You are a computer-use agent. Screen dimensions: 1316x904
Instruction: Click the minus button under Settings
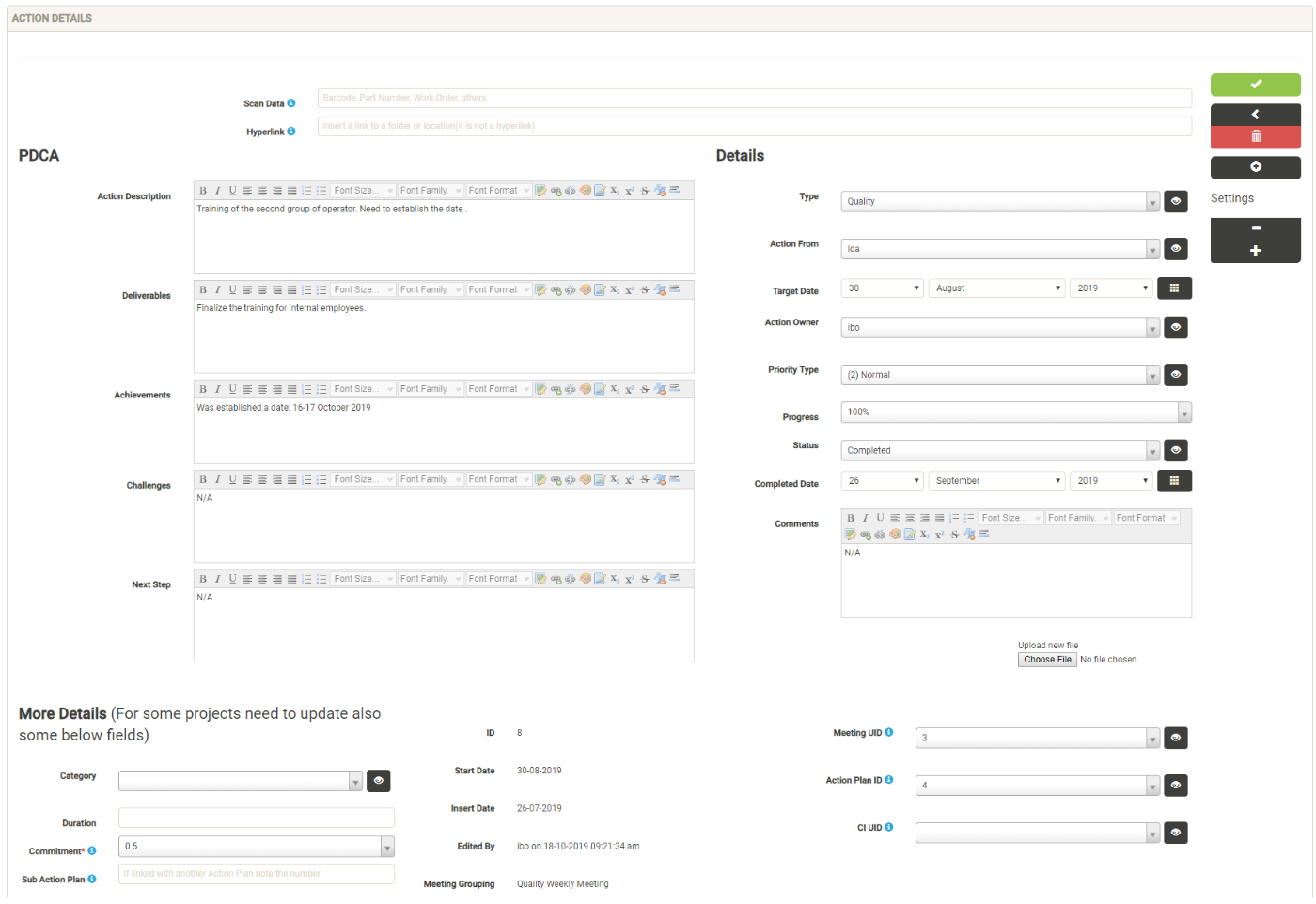pyautogui.click(x=1255, y=228)
